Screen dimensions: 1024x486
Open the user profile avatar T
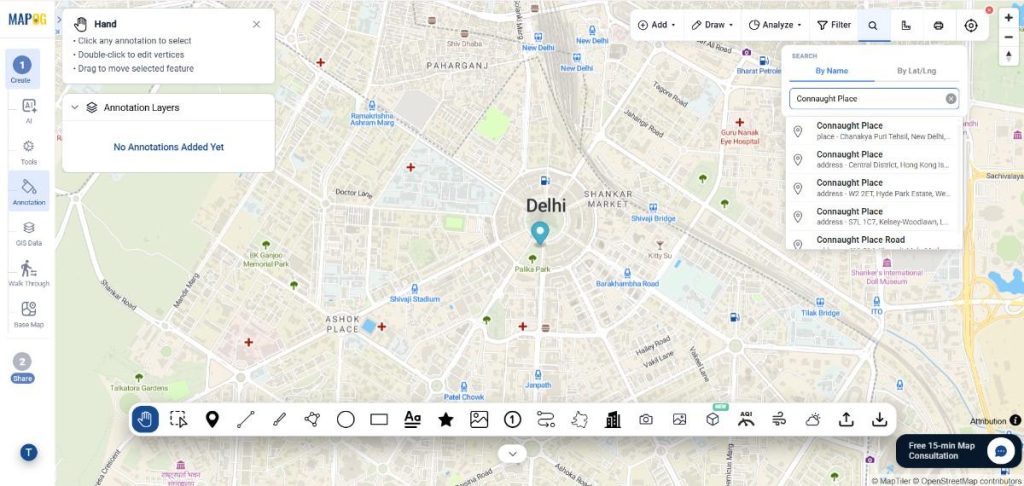pyautogui.click(x=28, y=452)
